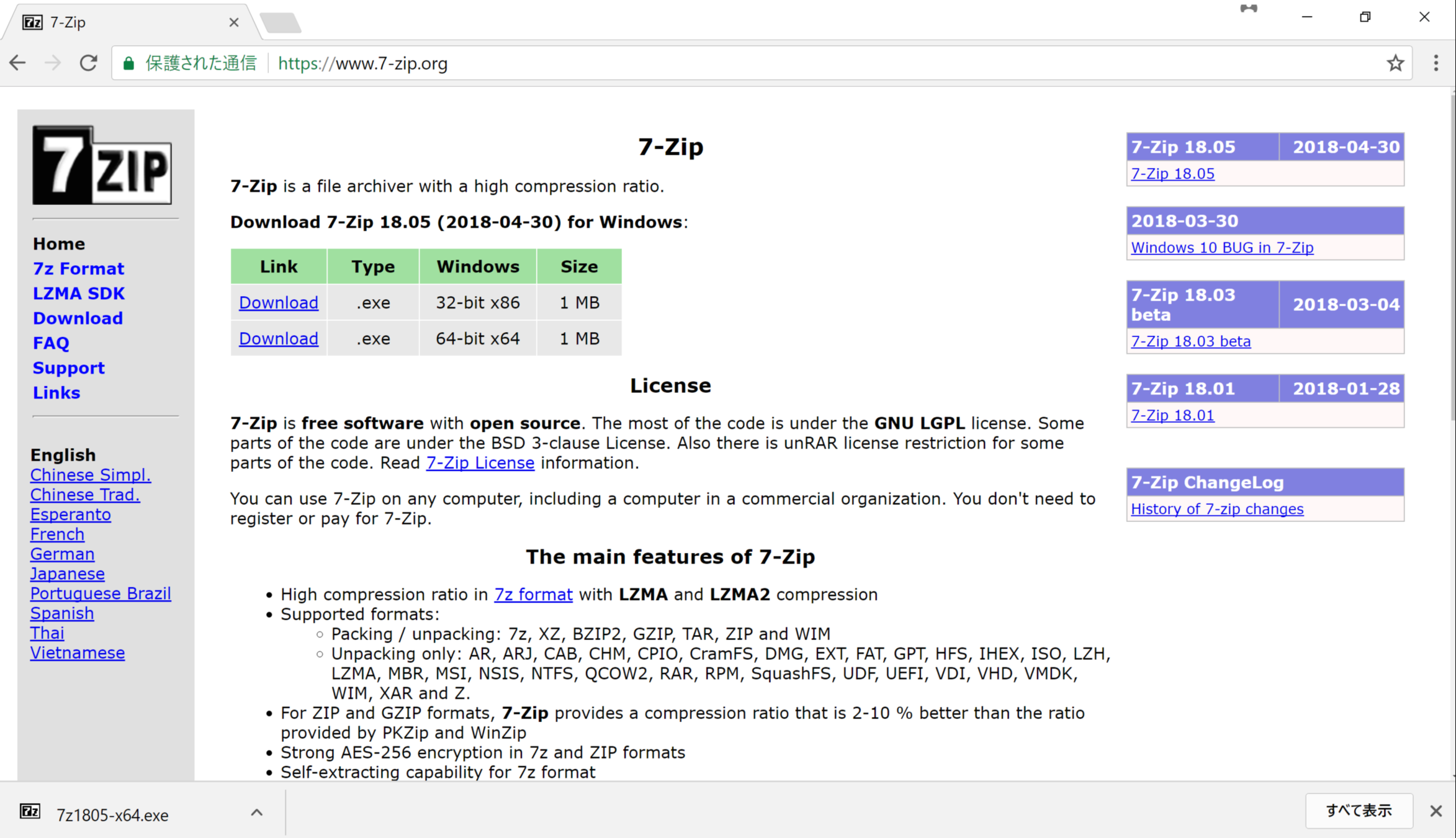Image resolution: width=1456 pixels, height=838 pixels.
Task: Click the すべて表示 show all button
Action: pos(1359,811)
